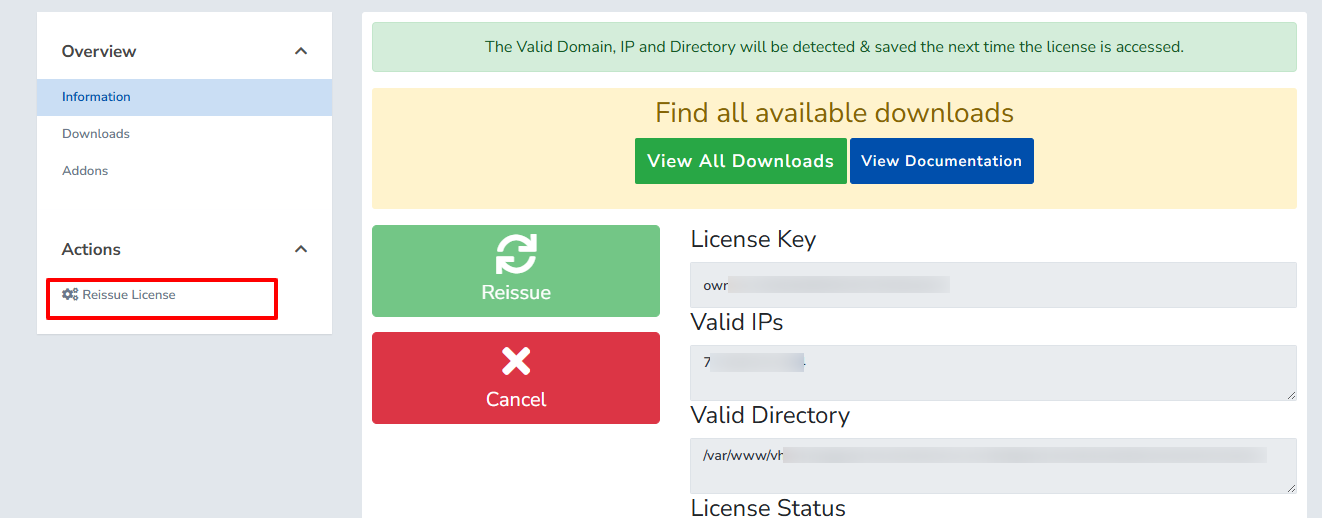Go to the Addons sidebar item
Image resolution: width=1322 pixels, height=518 pixels.
(x=85, y=171)
